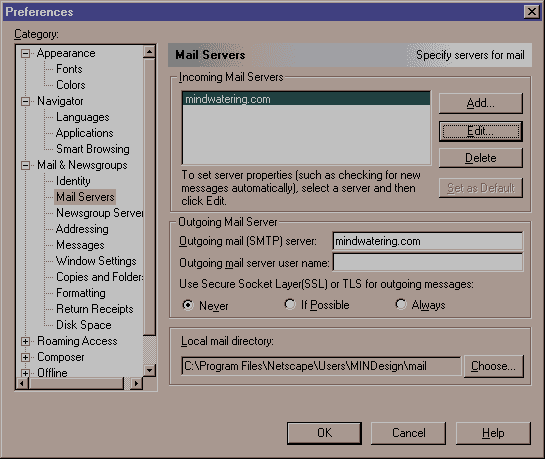Image resolution: width=545 pixels, height=459 pixels.
Task: Select Applications in the category tree
Action: tap(84, 133)
